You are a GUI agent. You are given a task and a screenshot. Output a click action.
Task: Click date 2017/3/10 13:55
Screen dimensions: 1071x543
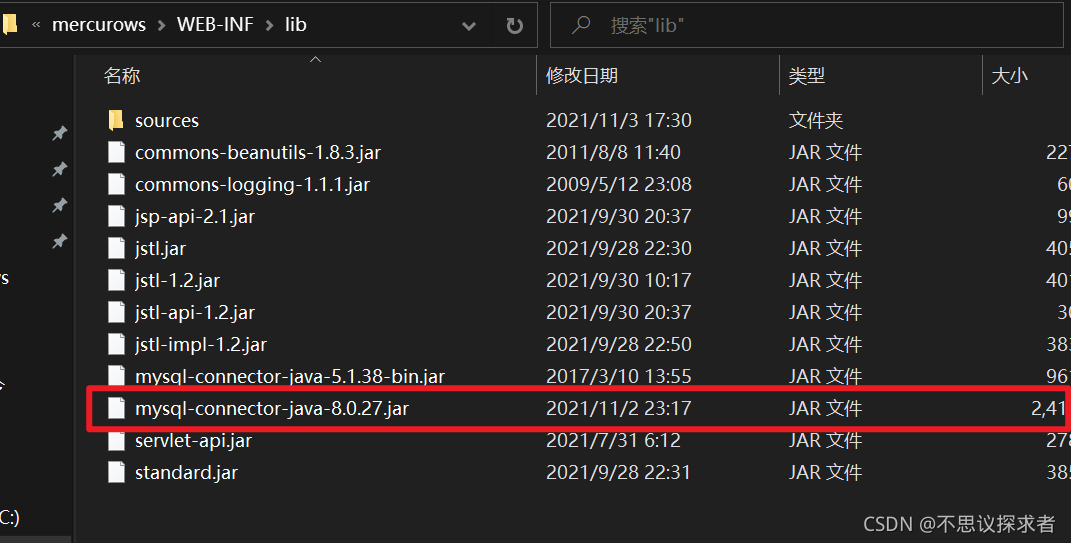(x=619, y=376)
